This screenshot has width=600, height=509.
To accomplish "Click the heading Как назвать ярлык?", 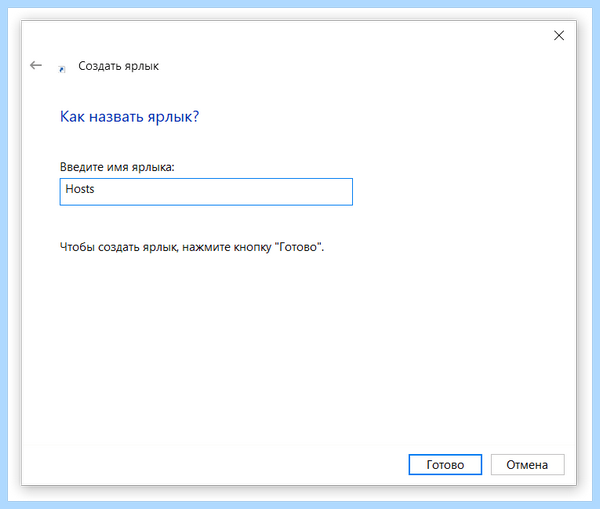I will coord(129,116).
